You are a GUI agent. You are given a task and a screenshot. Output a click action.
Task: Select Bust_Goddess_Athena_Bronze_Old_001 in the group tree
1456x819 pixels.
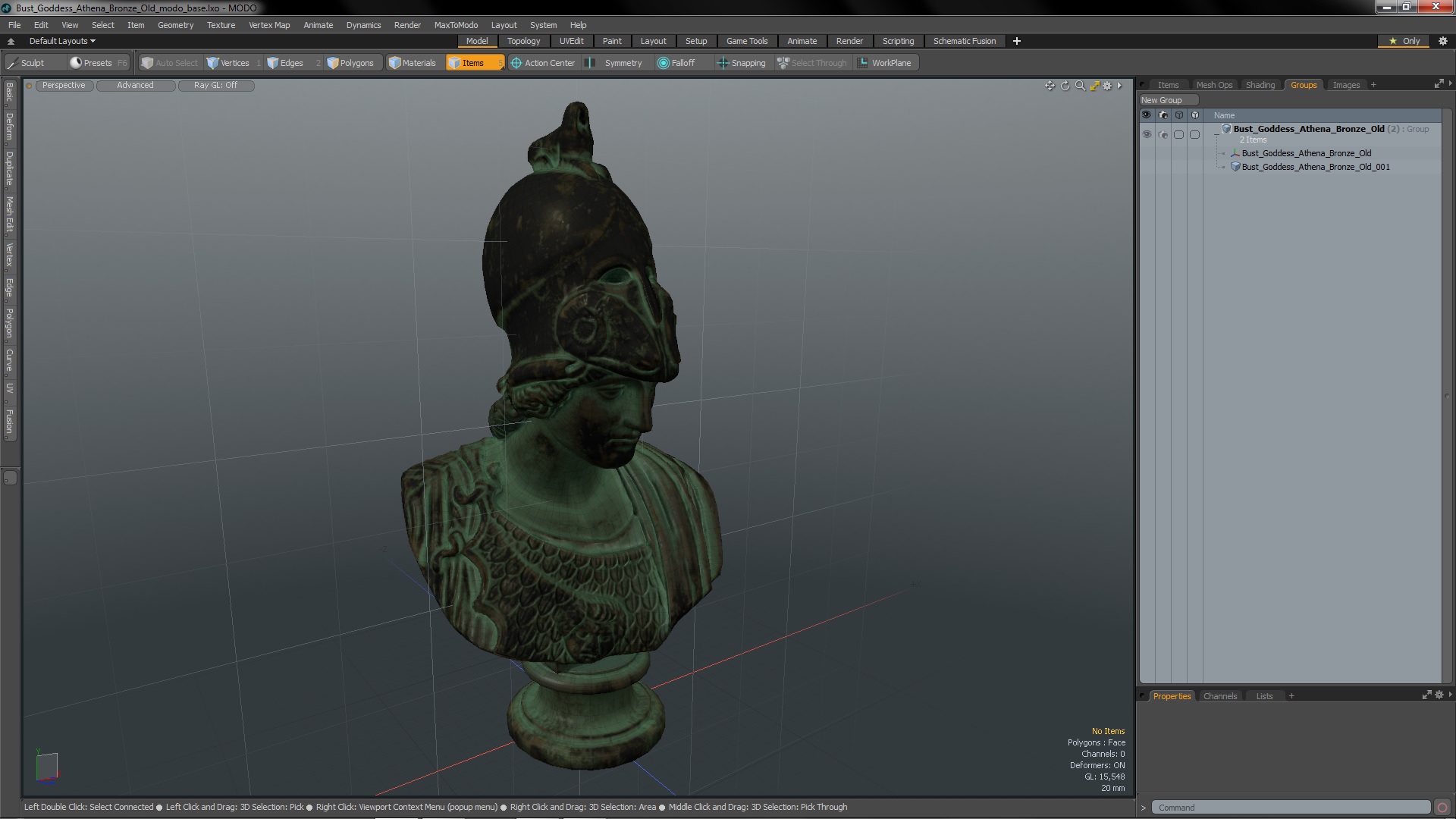[x=1316, y=167]
